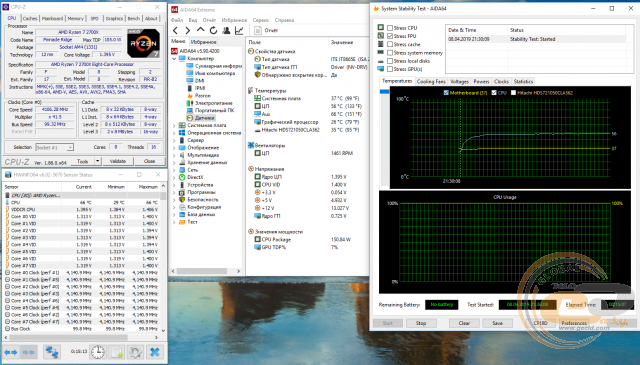Open the AIDA64 user profile toolbar icon
The width and height of the screenshot is (640, 365).
226,31
